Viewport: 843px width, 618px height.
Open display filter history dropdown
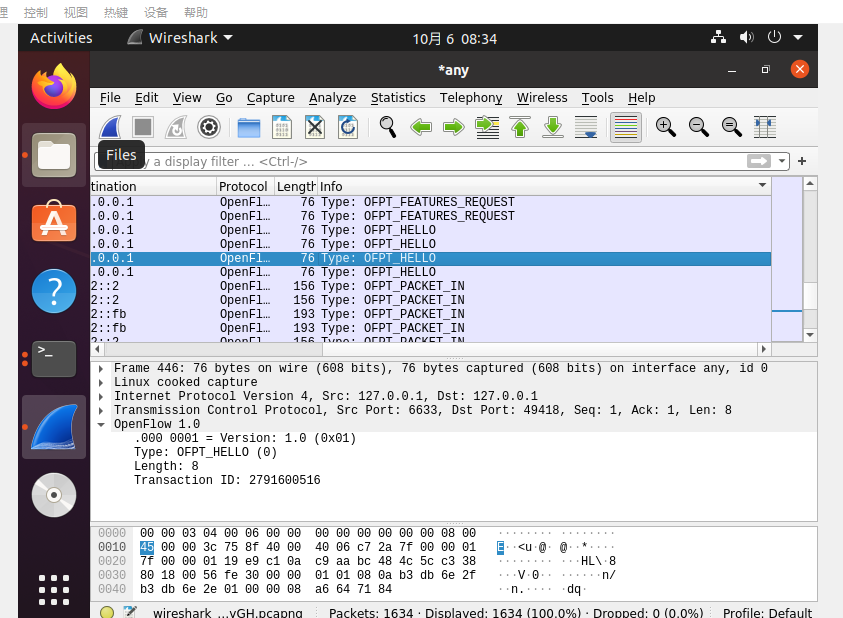coord(782,161)
